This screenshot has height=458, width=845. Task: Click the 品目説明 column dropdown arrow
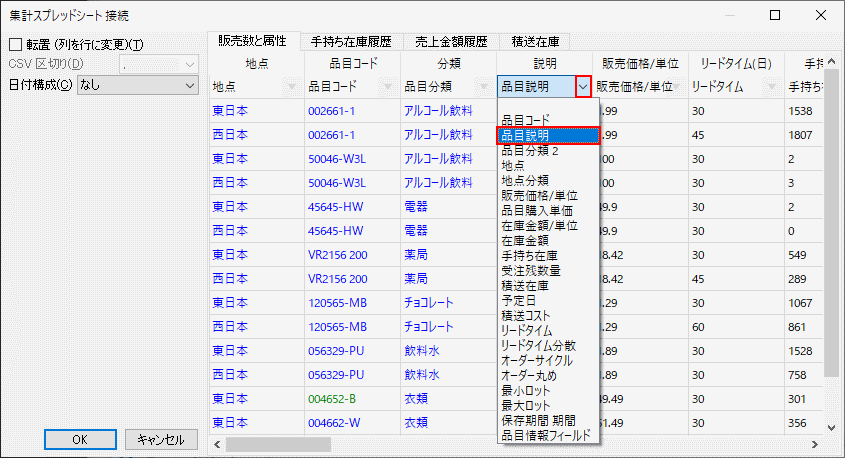point(583,87)
